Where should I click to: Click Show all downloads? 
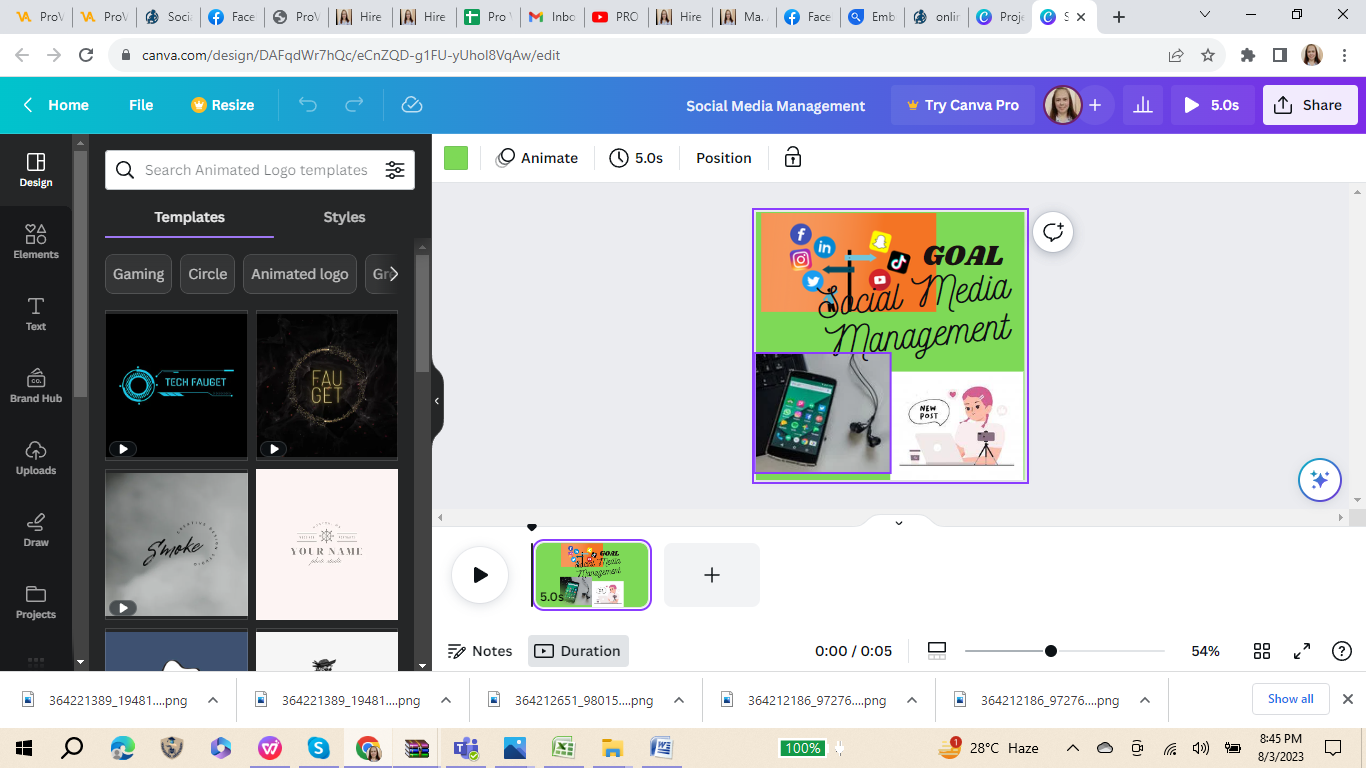pyautogui.click(x=1291, y=699)
